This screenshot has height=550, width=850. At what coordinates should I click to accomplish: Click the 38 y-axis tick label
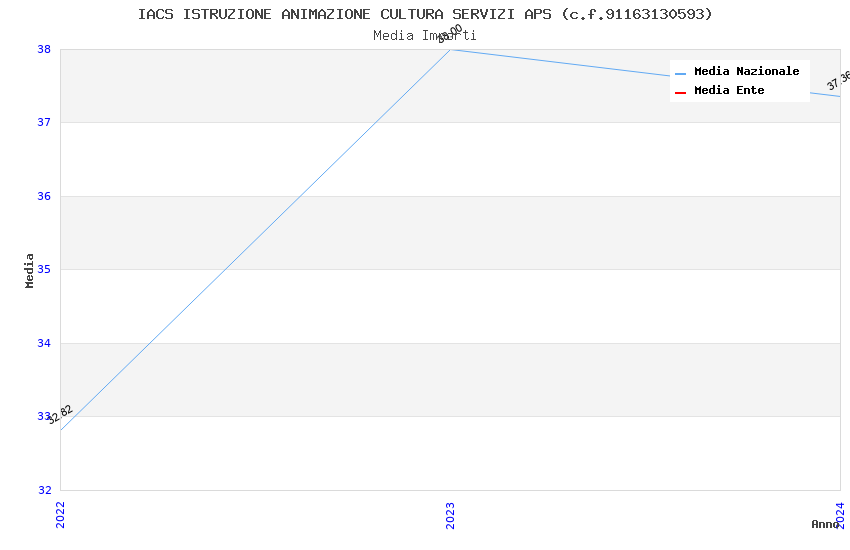(44, 49)
